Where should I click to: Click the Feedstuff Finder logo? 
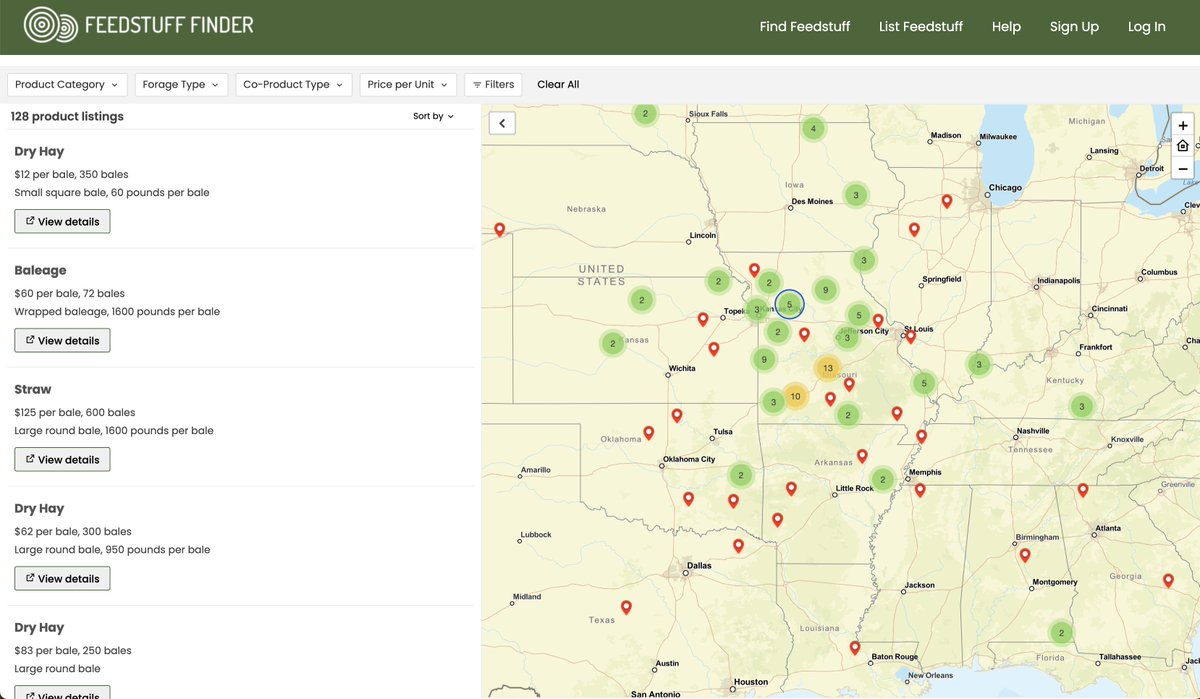[139, 26]
